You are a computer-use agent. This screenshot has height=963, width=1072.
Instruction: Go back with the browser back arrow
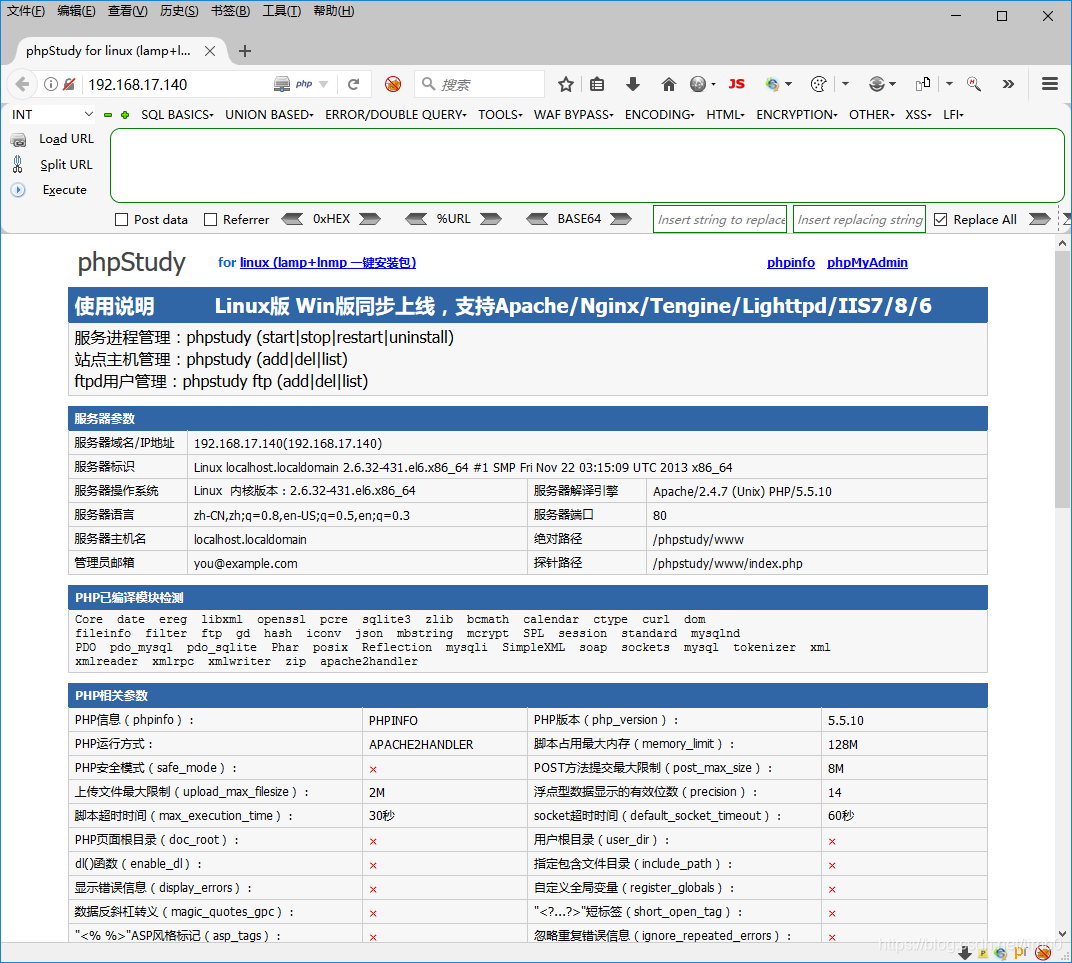(22, 84)
